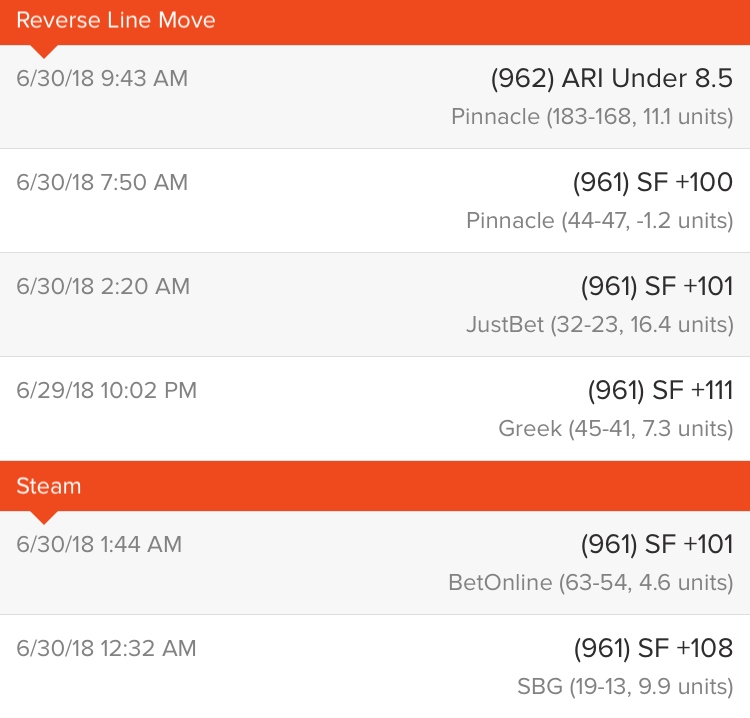Screen dimensions: 750x718
Task: Select the SF +108 SBG steam row
Action: click(x=375, y=666)
